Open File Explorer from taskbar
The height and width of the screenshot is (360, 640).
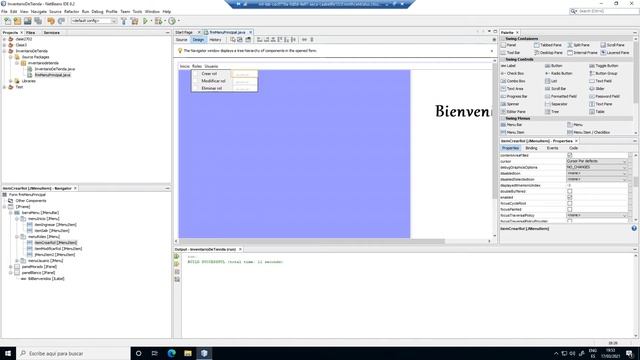(x=188, y=353)
